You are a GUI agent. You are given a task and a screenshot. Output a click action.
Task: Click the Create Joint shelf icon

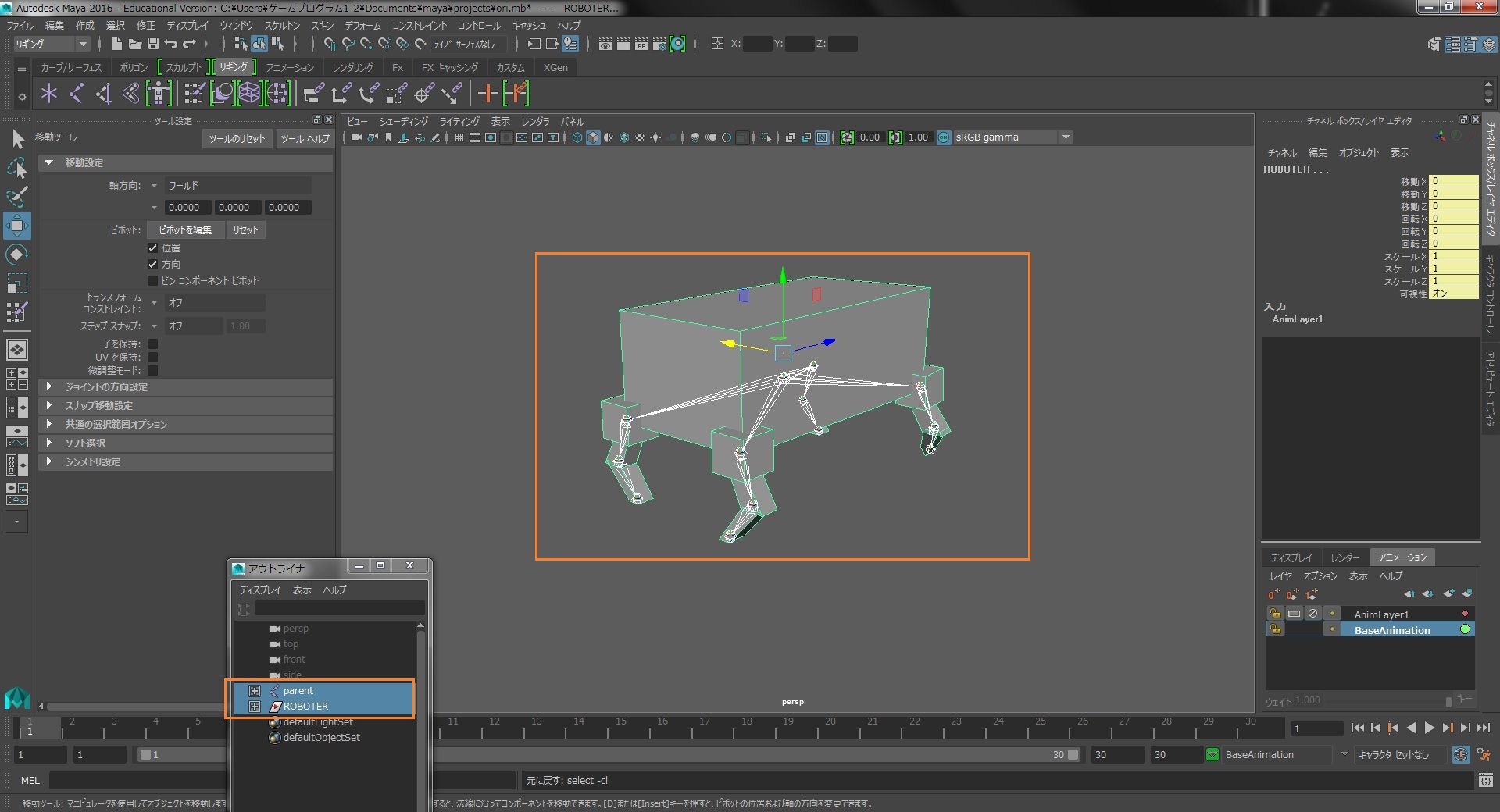pos(76,94)
